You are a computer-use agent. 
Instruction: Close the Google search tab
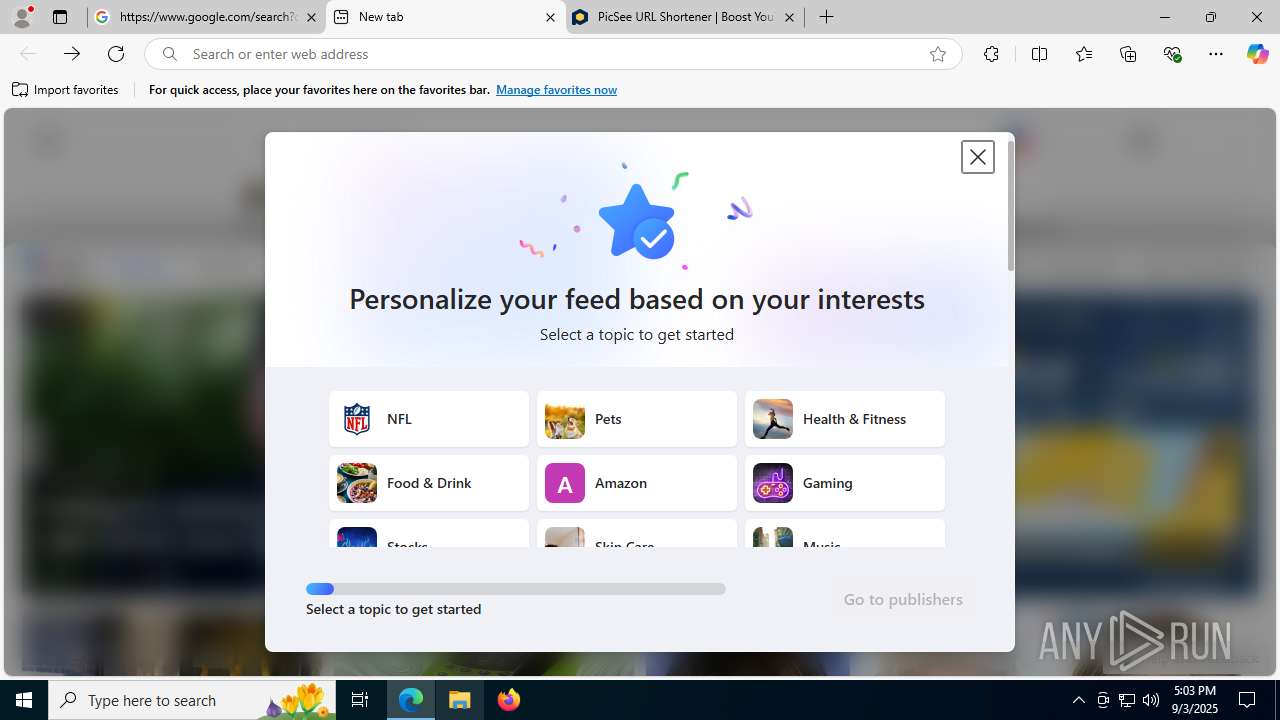[x=311, y=17]
